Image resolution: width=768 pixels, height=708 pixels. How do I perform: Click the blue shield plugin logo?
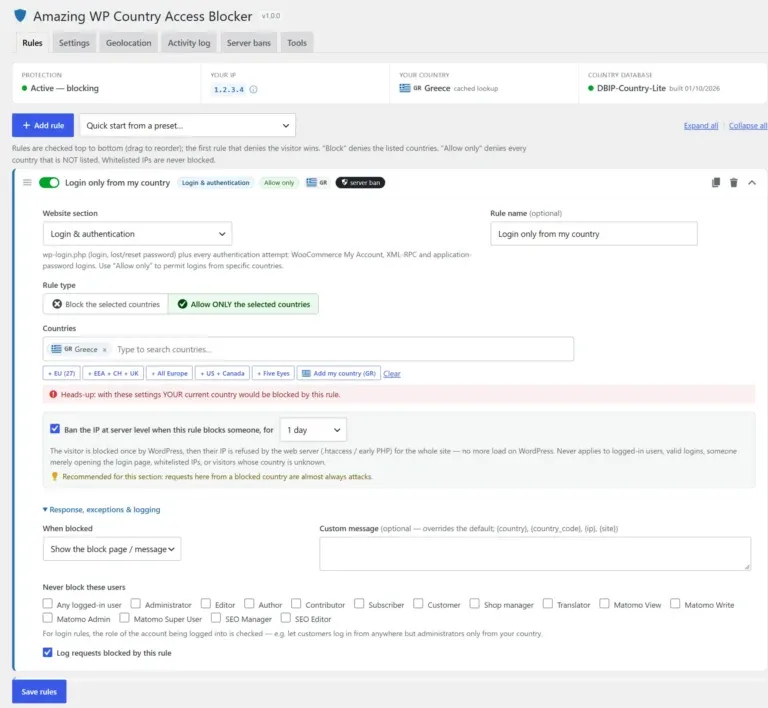[20, 16]
